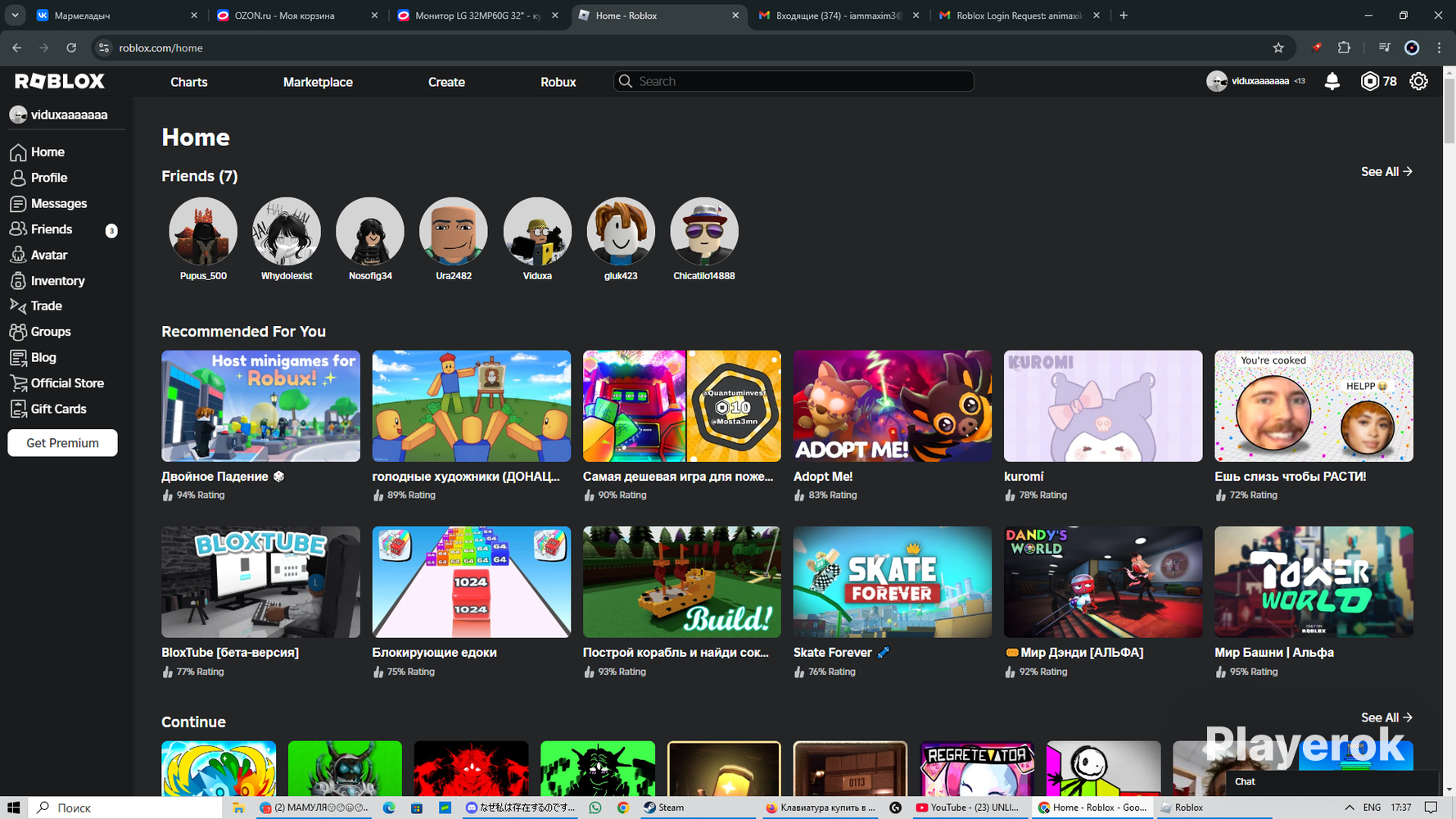
Task: Open the Windows Start menu
Action: (x=14, y=808)
